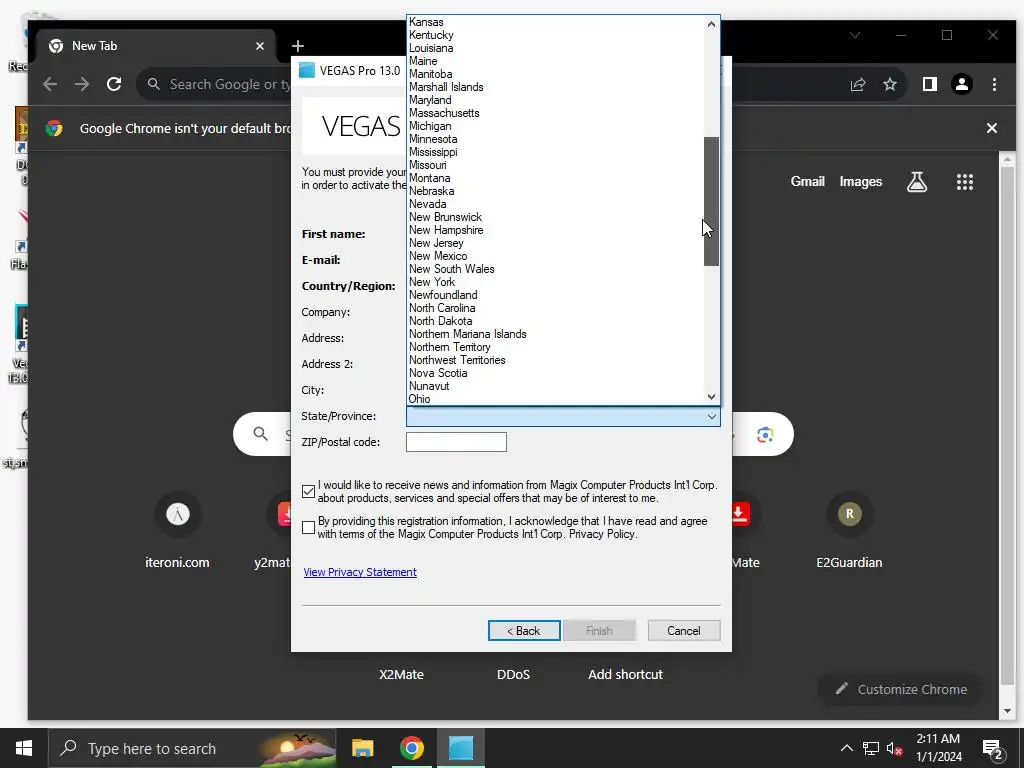Open a new Chrome tab
Screen dimensions: 1024x768
pos(298,46)
